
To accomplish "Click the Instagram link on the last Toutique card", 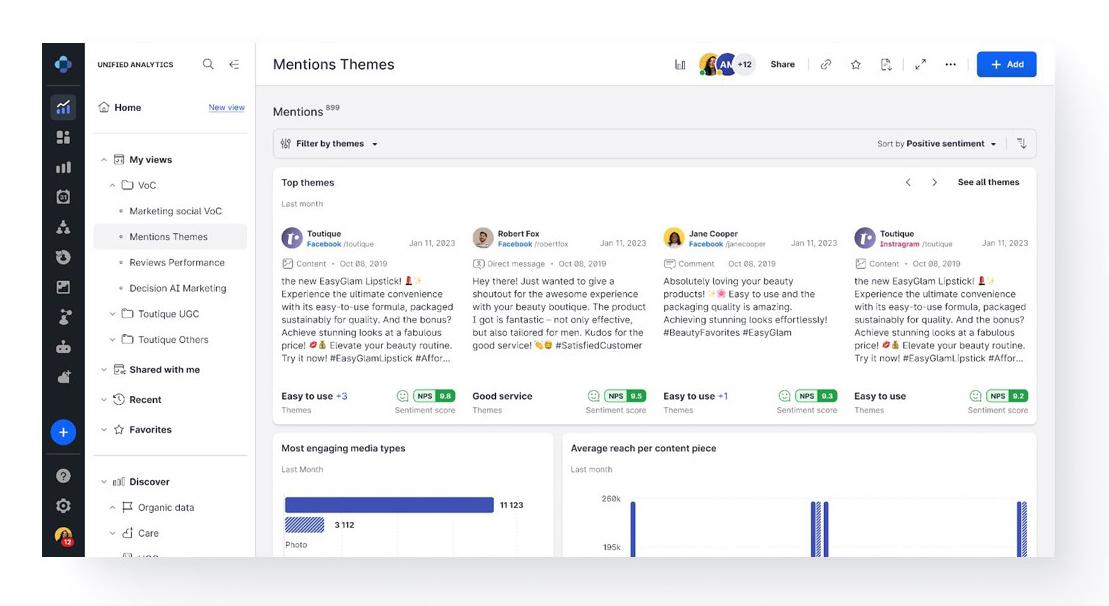I will point(899,244).
